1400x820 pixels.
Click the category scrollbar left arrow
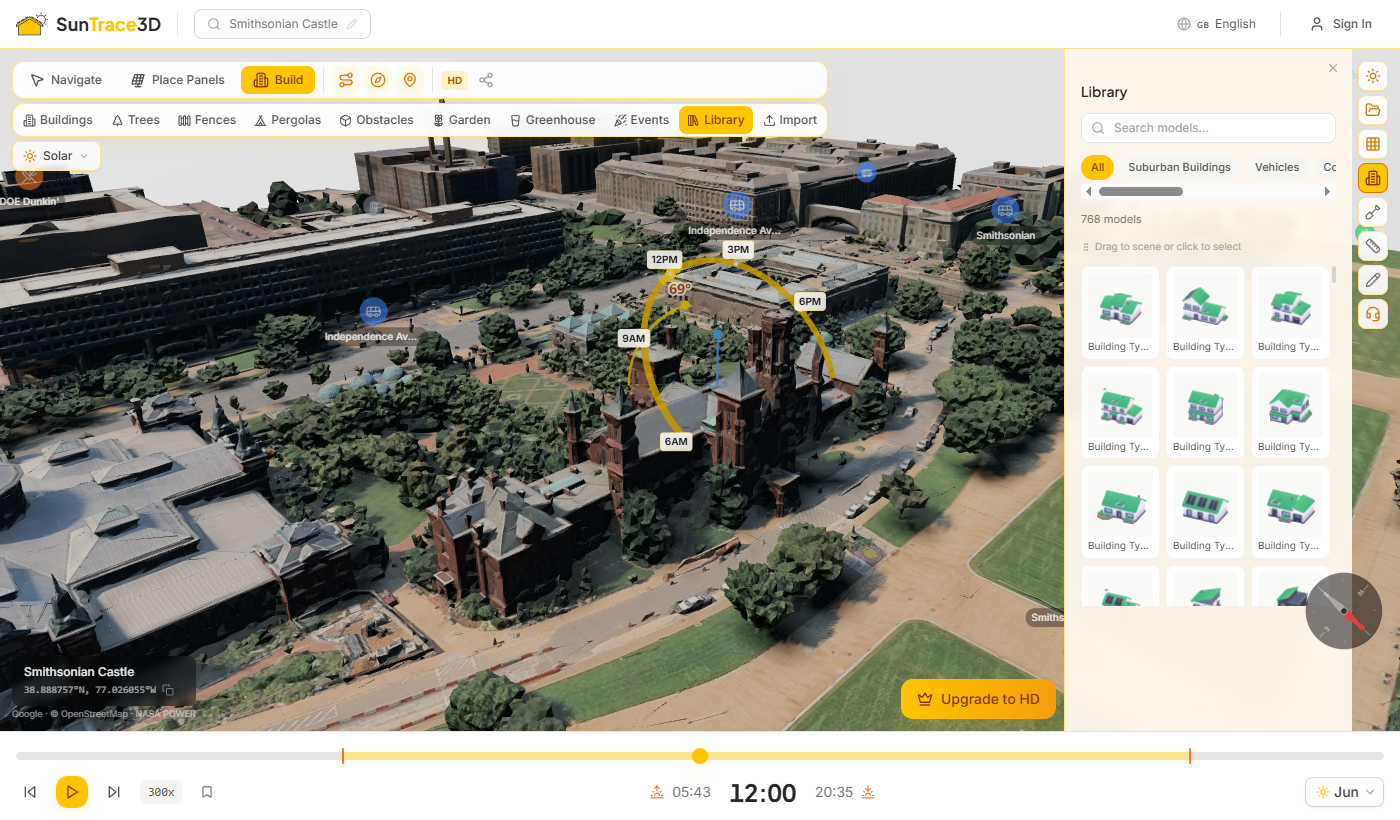click(x=1088, y=191)
